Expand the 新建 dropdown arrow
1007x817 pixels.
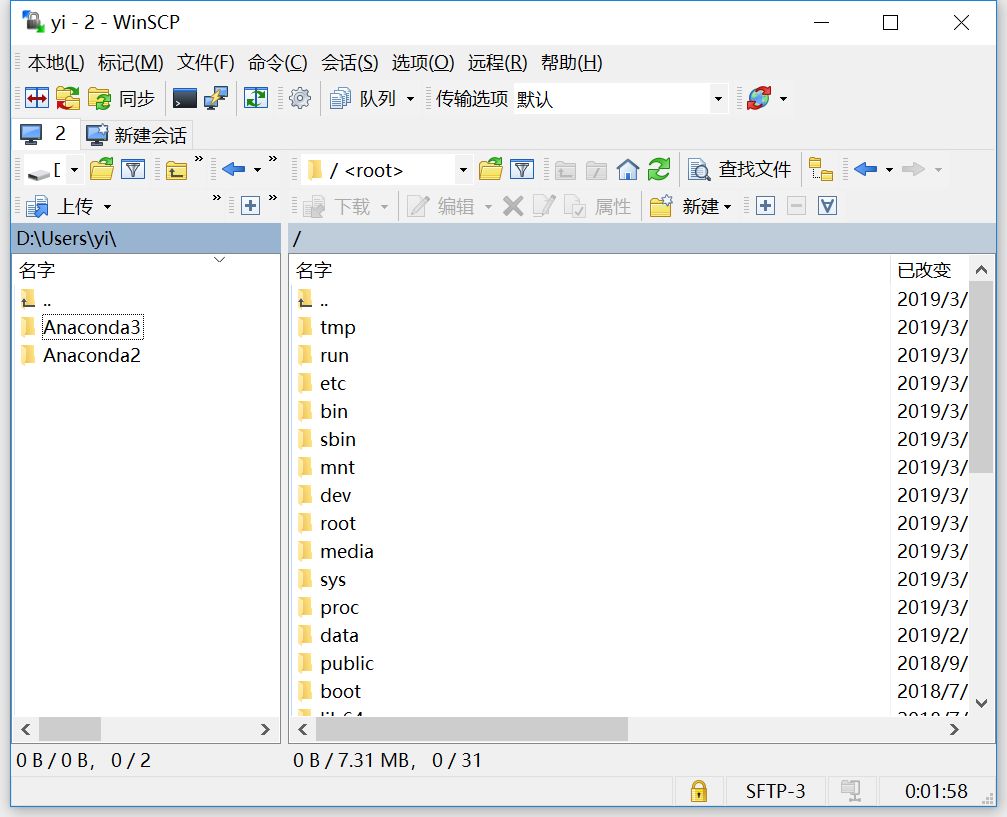pyautogui.click(x=727, y=207)
